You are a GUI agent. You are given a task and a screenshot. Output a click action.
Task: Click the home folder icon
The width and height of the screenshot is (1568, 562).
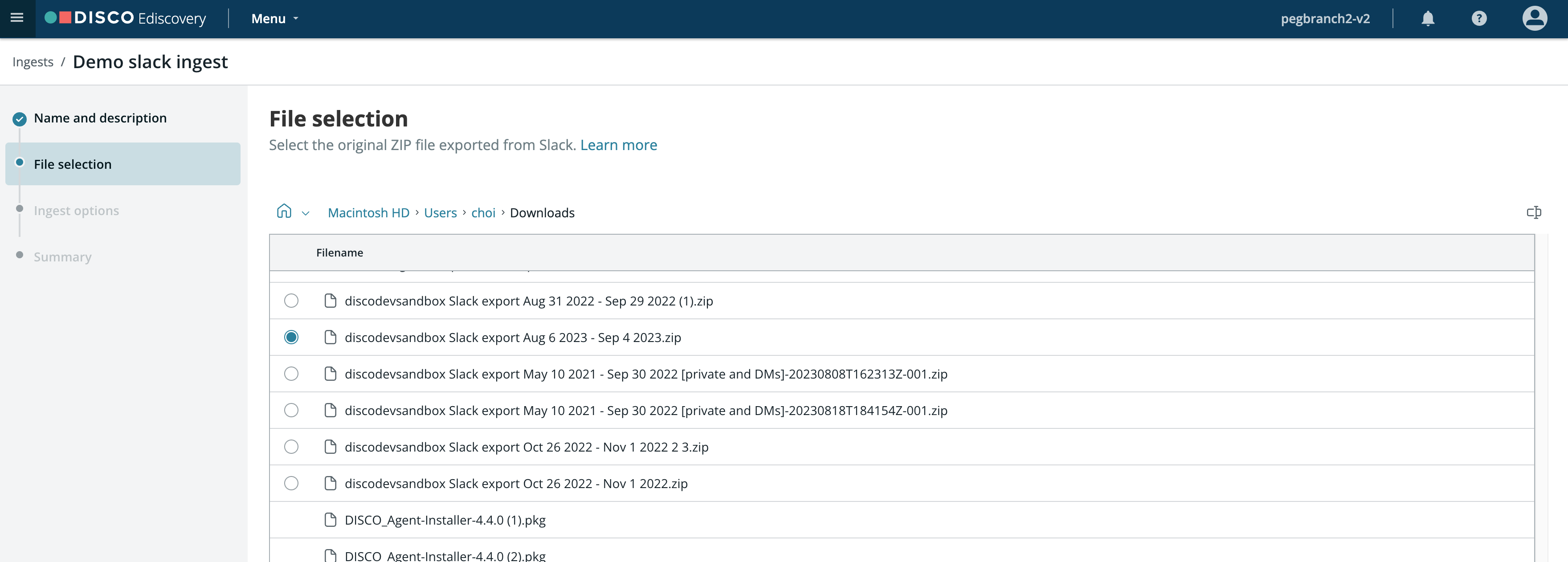[x=284, y=212]
